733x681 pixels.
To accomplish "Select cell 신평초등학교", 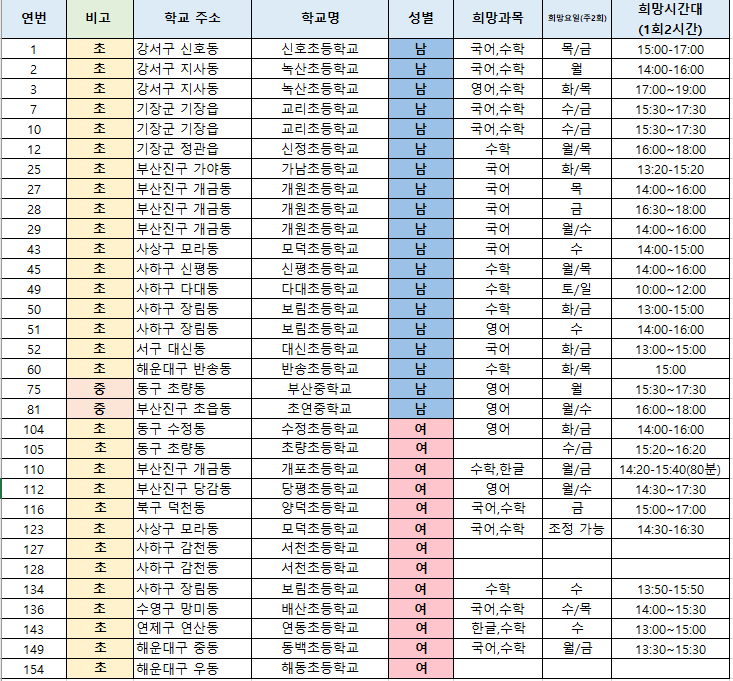I will point(320,269).
